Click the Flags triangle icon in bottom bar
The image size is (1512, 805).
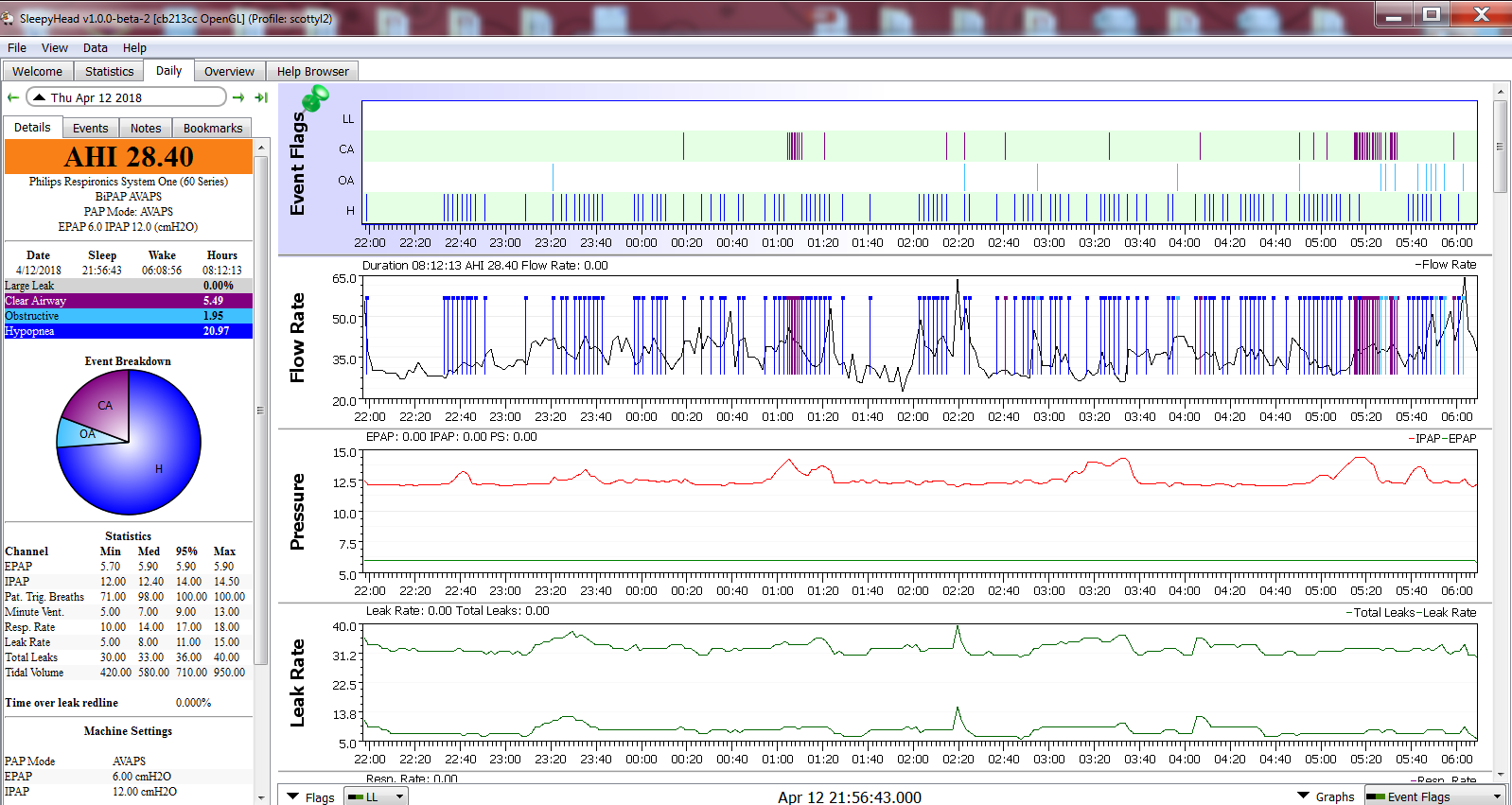292,796
